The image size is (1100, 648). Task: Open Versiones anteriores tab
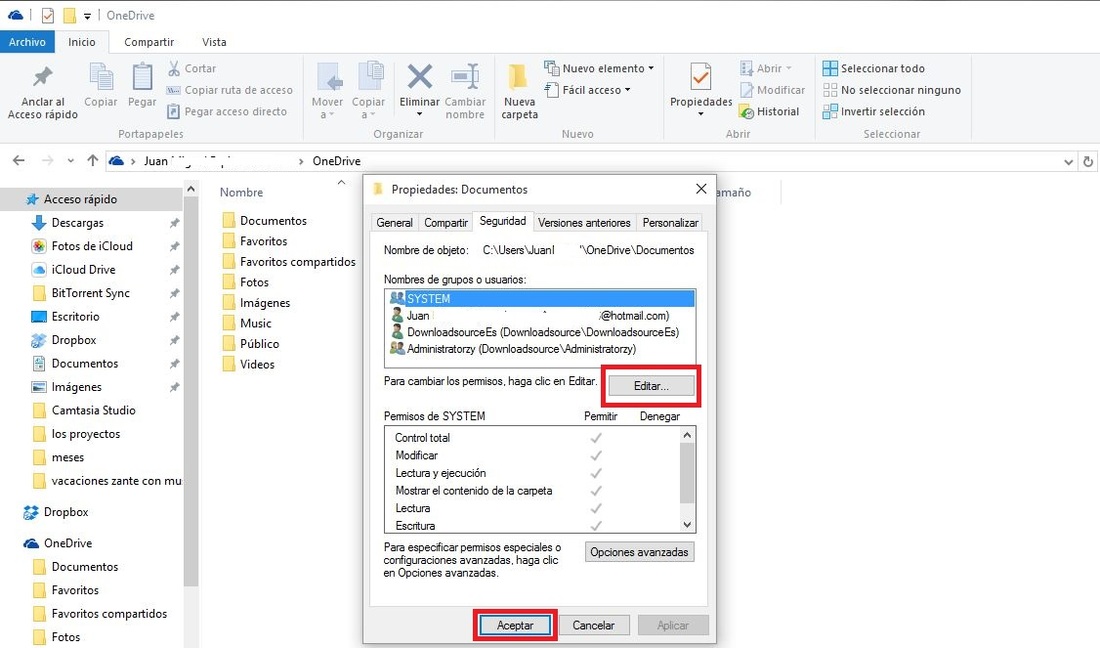(584, 222)
